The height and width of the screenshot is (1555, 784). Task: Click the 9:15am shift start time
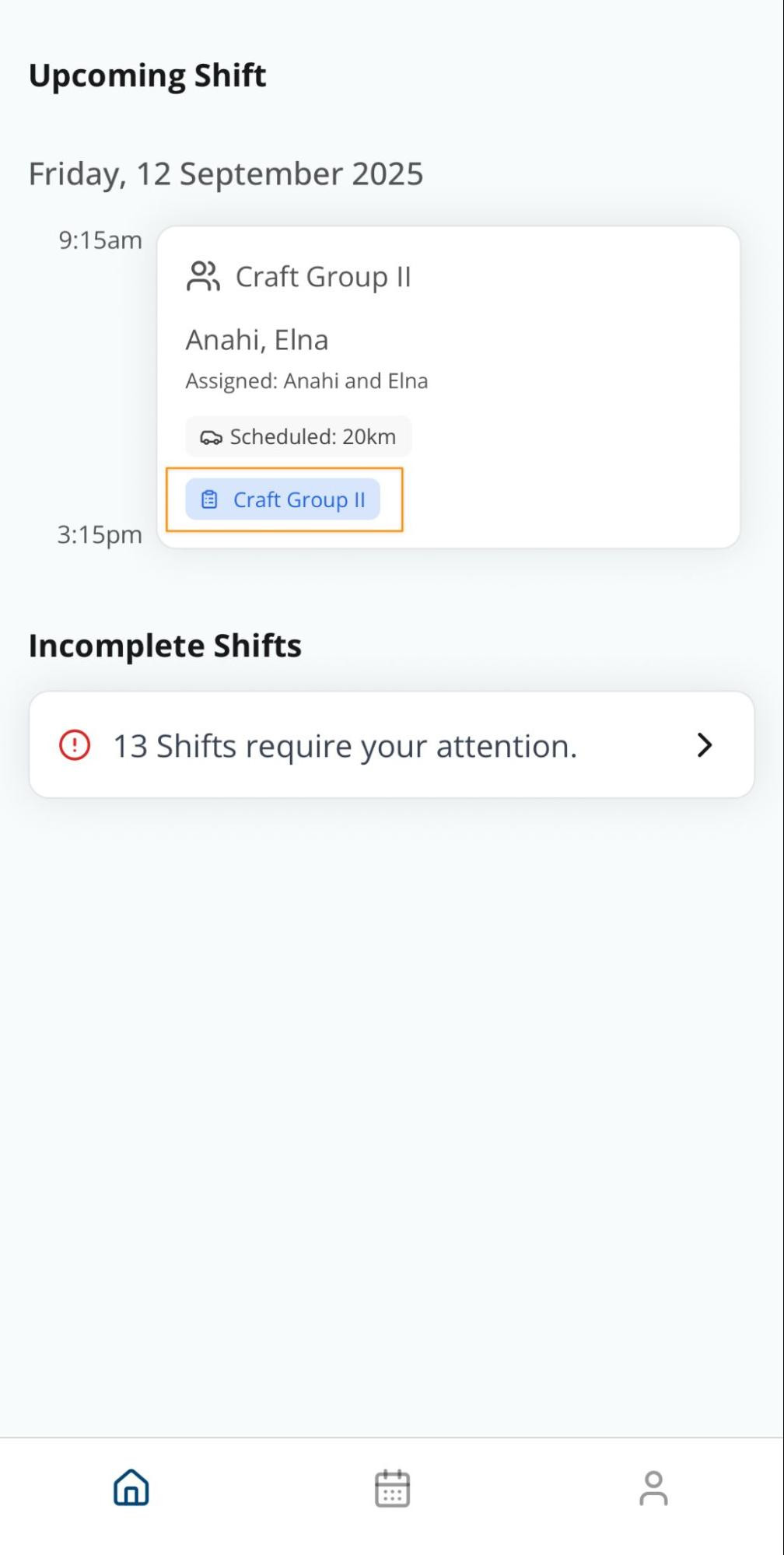click(x=100, y=240)
